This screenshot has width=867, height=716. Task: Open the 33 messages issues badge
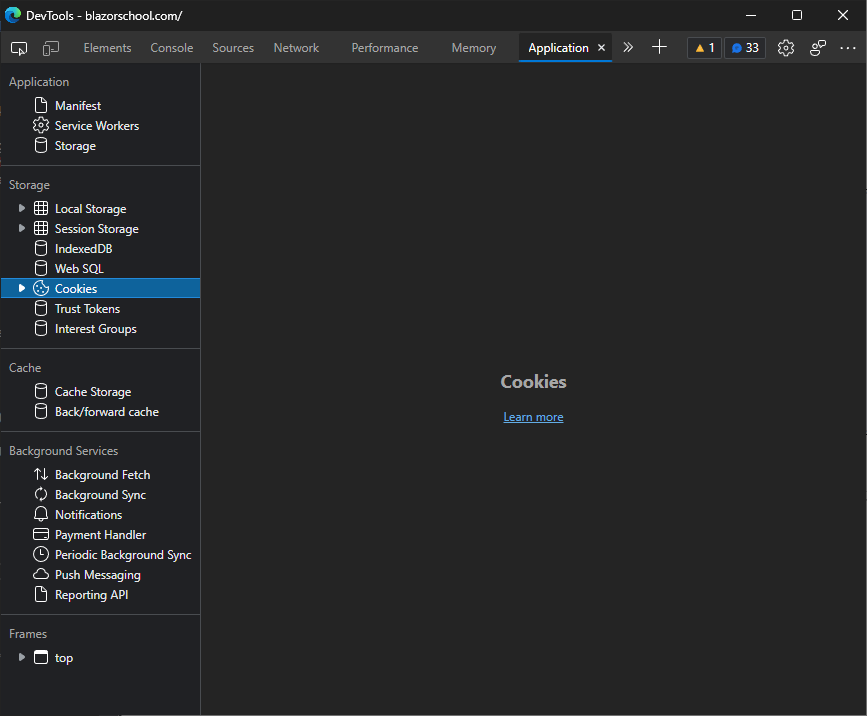coord(744,48)
